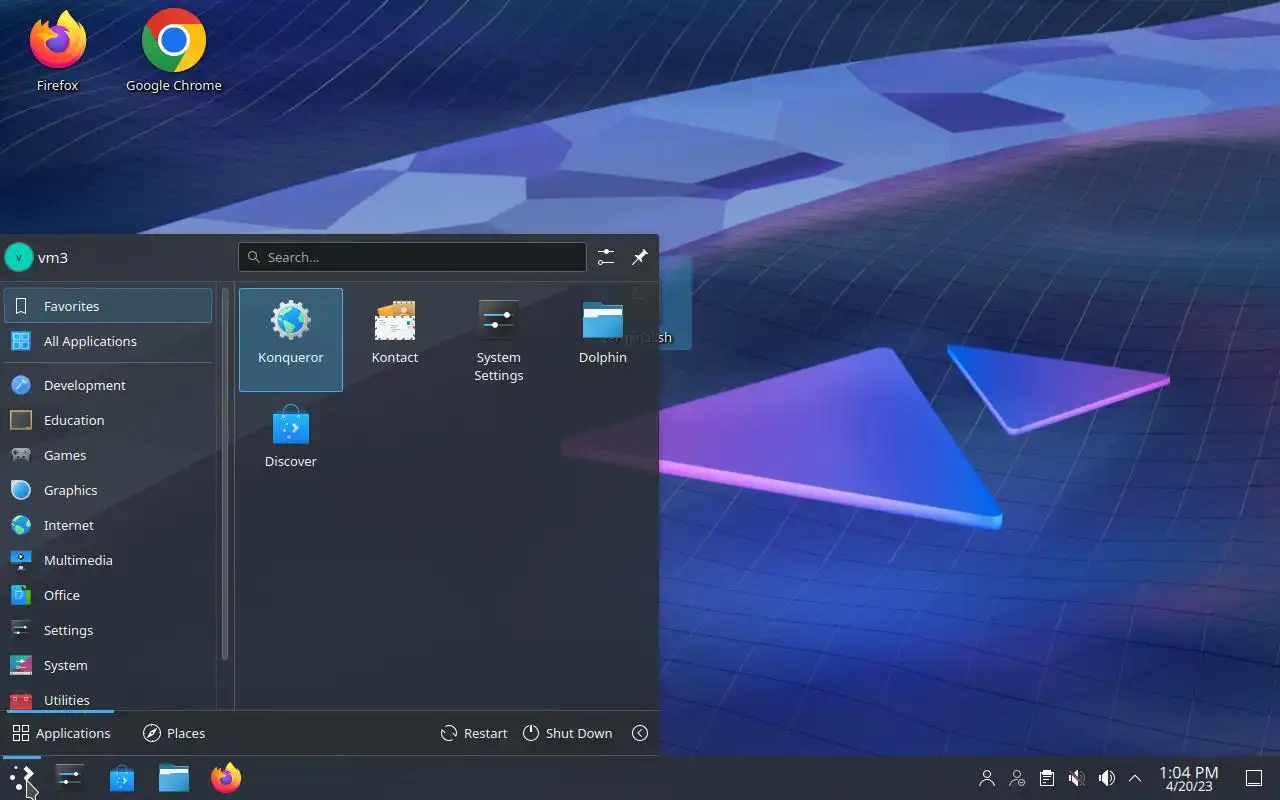
Task: Click the vm3 username label
Action: tap(53, 257)
